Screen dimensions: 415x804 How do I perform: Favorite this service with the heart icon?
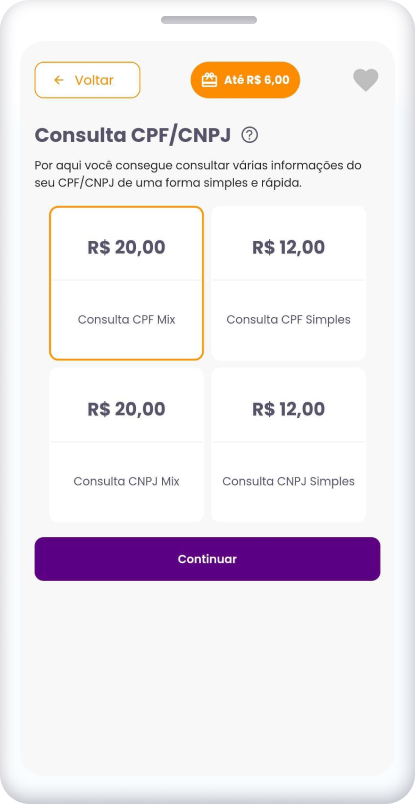click(x=366, y=80)
